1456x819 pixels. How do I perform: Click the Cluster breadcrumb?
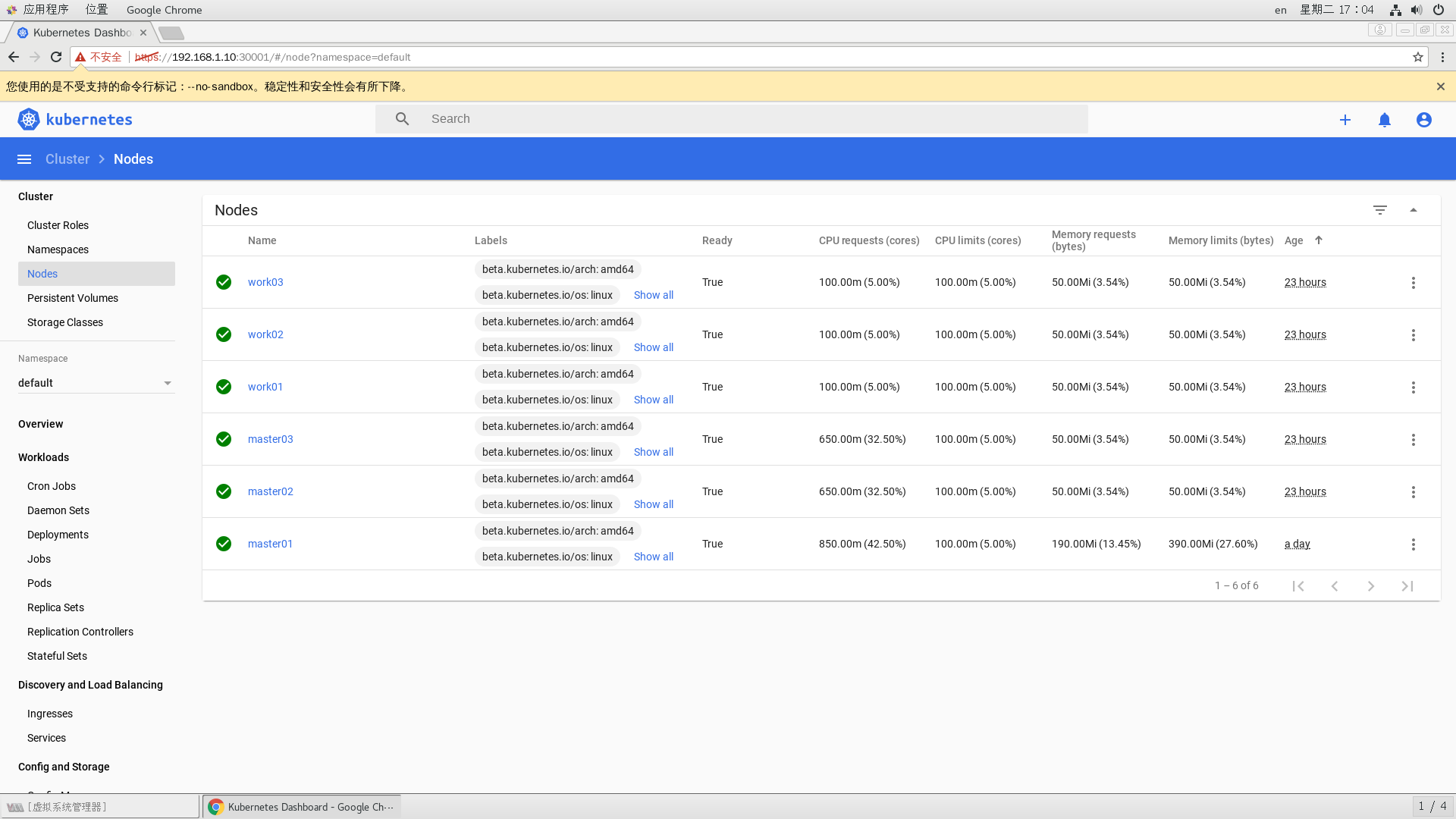67,159
